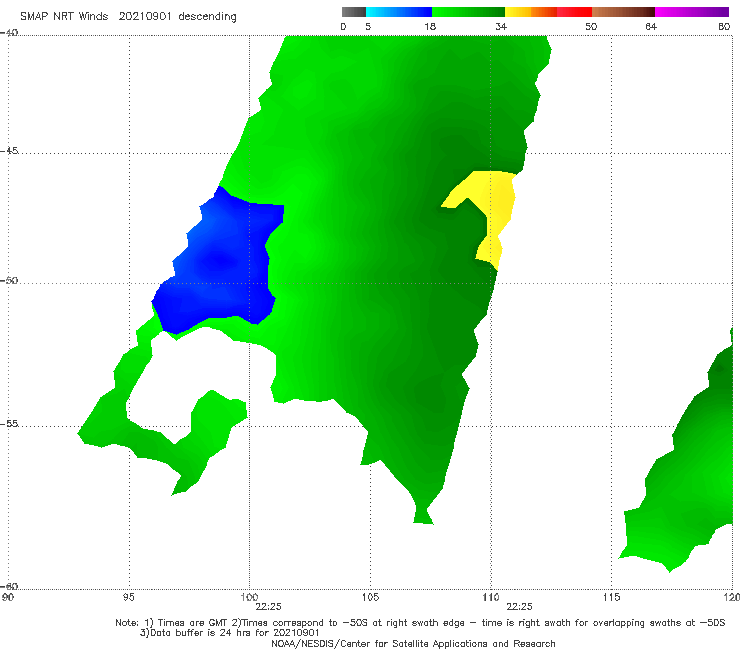The width and height of the screenshot is (740, 650).
Task: Click the brown segment of the color bar
Action: [623, 12]
